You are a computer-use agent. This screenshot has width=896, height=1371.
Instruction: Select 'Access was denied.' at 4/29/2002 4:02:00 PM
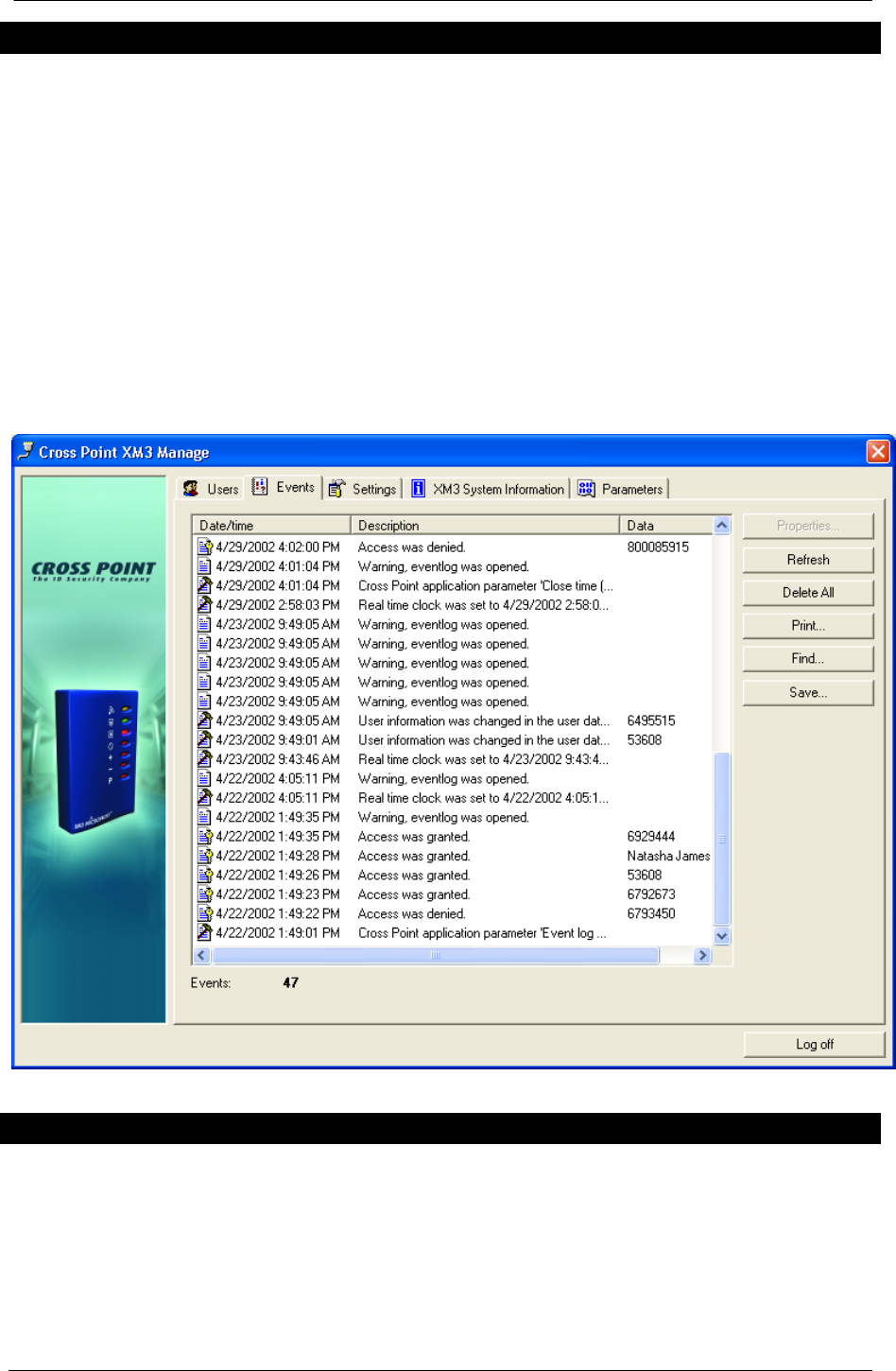(x=412, y=547)
